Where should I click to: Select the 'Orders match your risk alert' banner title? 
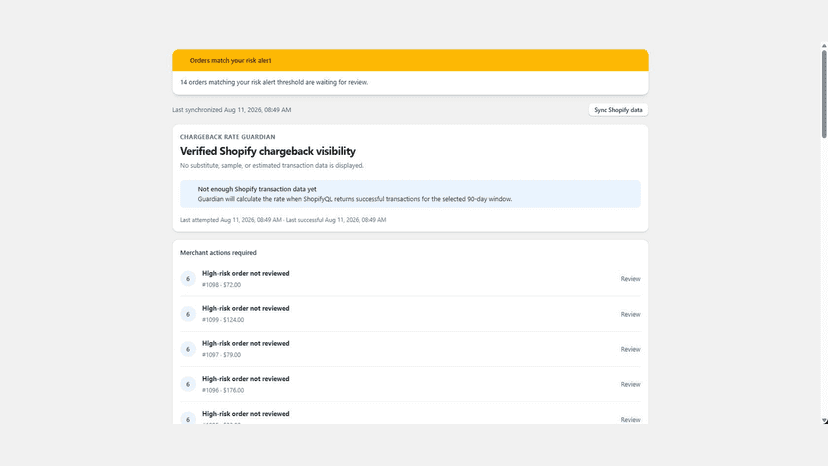231,61
